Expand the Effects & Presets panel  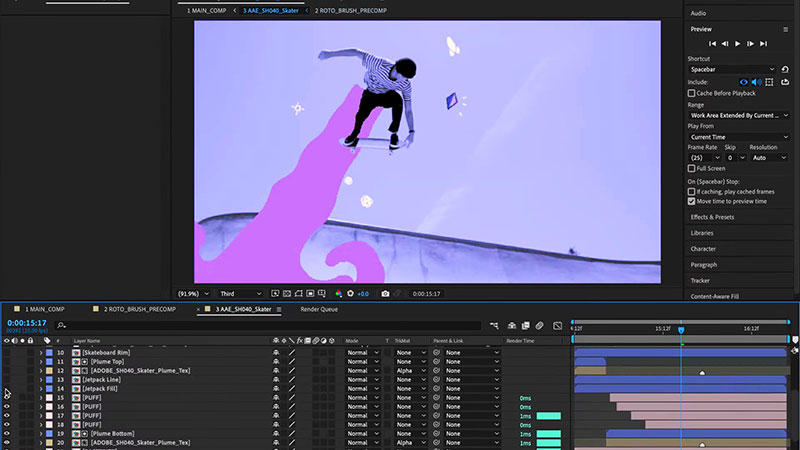click(x=712, y=217)
